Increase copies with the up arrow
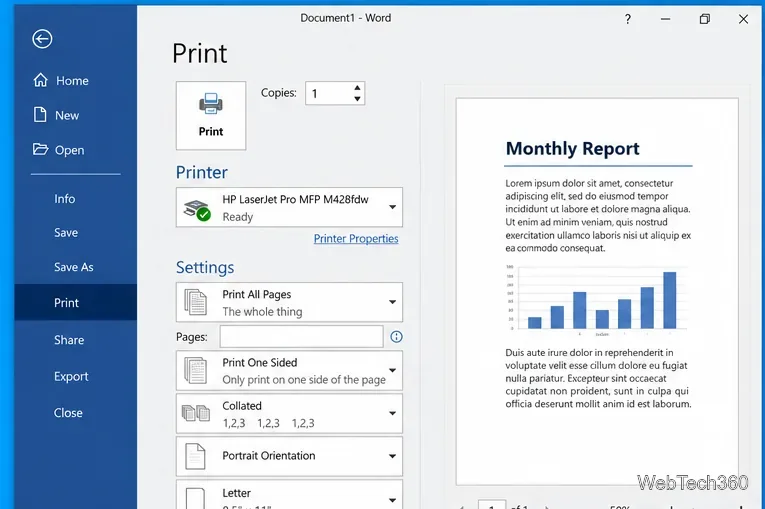Image resolution: width=765 pixels, height=509 pixels. coord(358,88)
